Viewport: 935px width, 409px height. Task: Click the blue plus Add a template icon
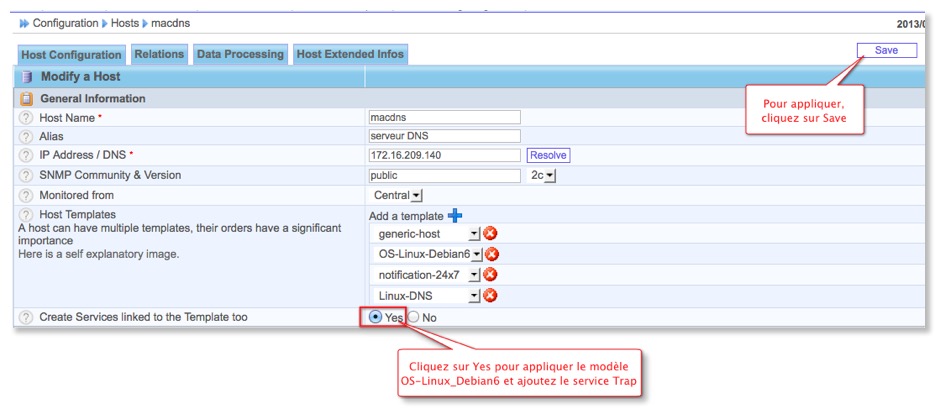[x=455, y=215]
